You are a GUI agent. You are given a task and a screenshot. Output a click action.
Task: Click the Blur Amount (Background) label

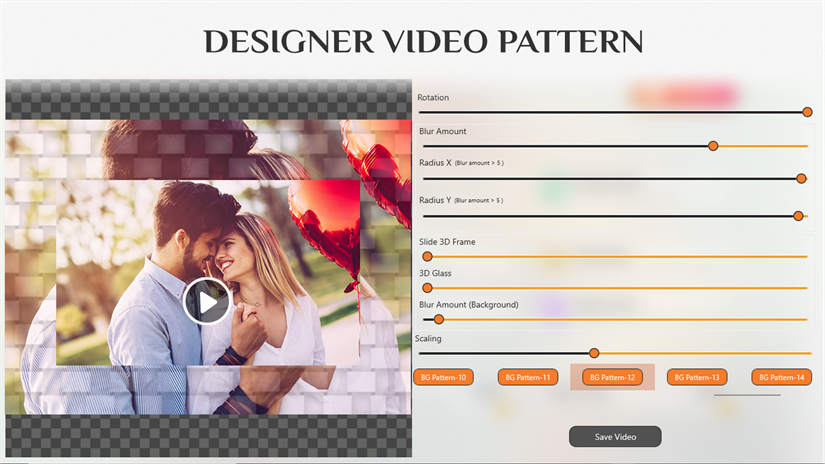469,305
